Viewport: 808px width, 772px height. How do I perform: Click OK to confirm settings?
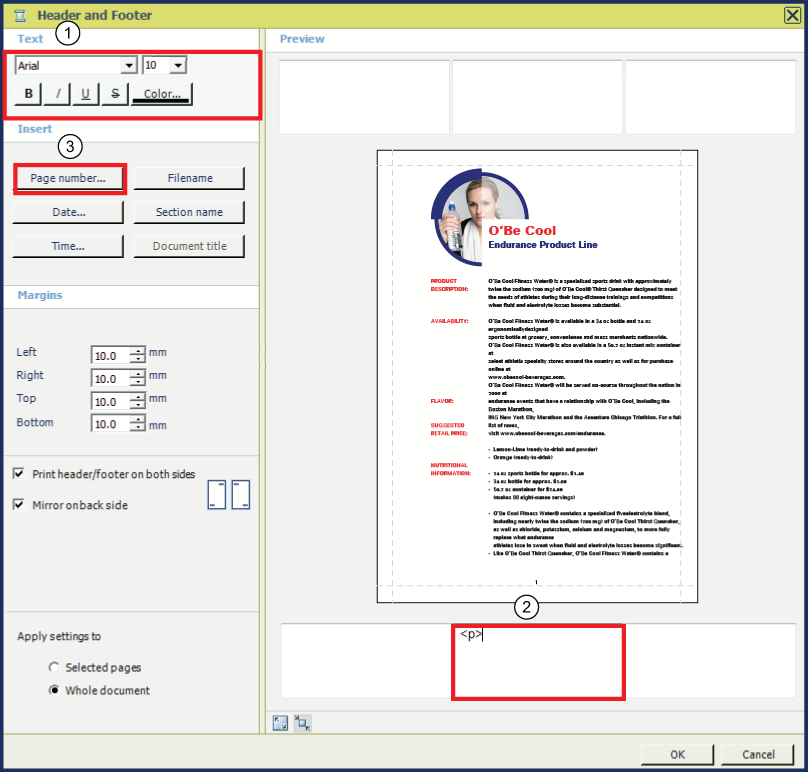coord(677,754)
